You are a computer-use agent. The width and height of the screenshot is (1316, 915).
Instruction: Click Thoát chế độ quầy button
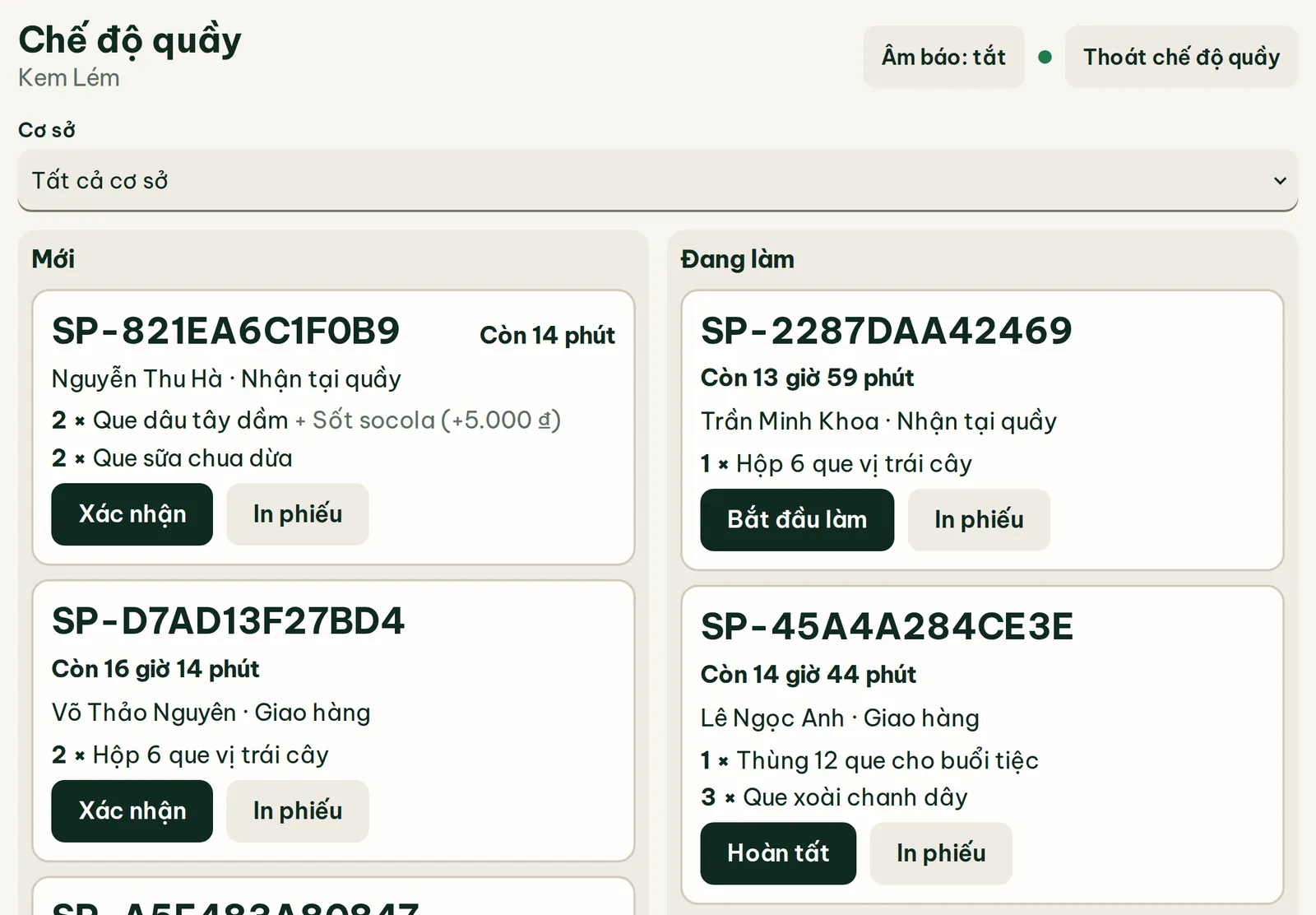(x=1181, y=57)
